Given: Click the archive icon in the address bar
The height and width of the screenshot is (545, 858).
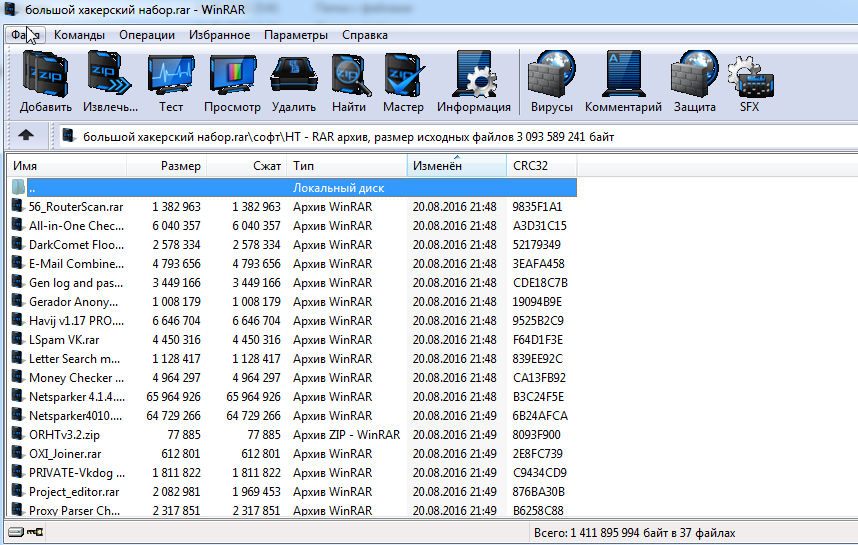Looking at the screenshot, I should (x=68, y=135).
